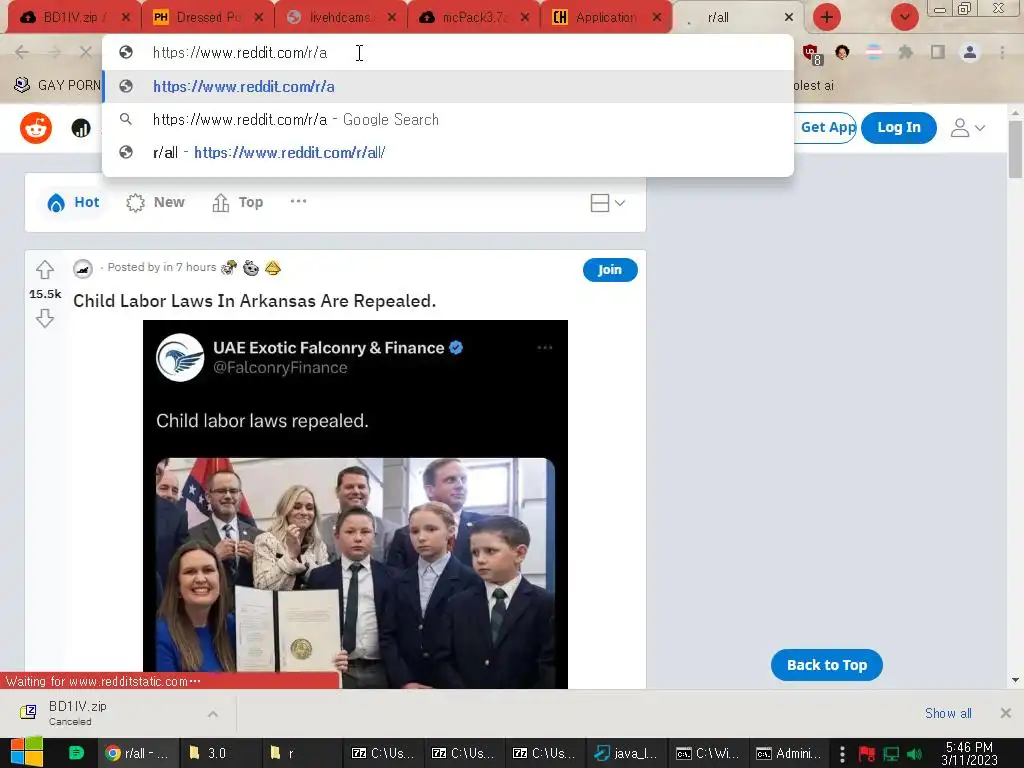Stop loading with the X button

[86, 52]
